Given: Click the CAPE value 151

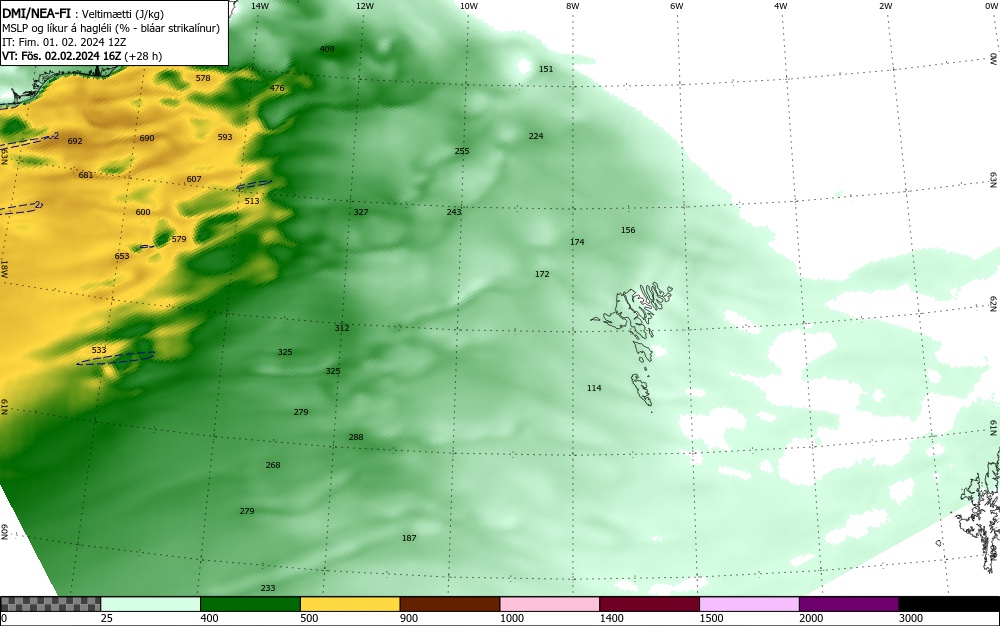Looking at the screenshot, I should point(546,69).
